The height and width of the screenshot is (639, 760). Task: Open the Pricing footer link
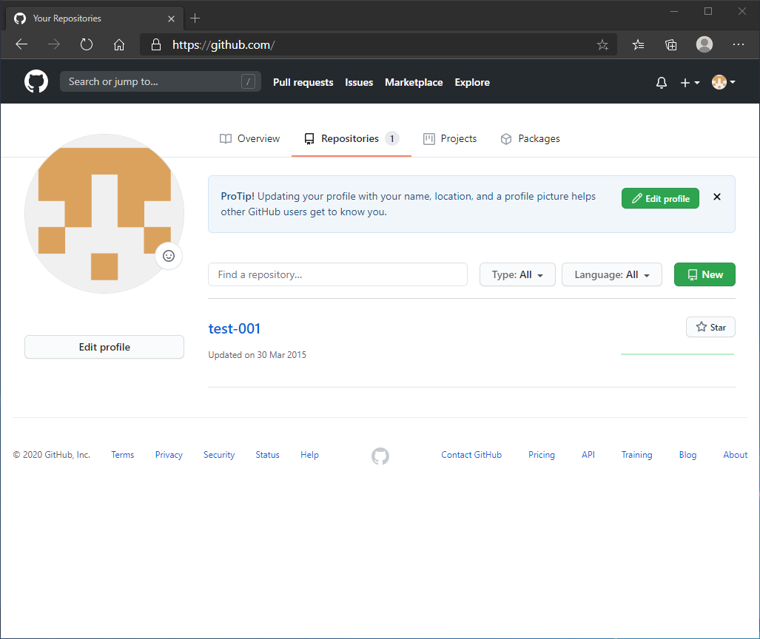[541, 455]
